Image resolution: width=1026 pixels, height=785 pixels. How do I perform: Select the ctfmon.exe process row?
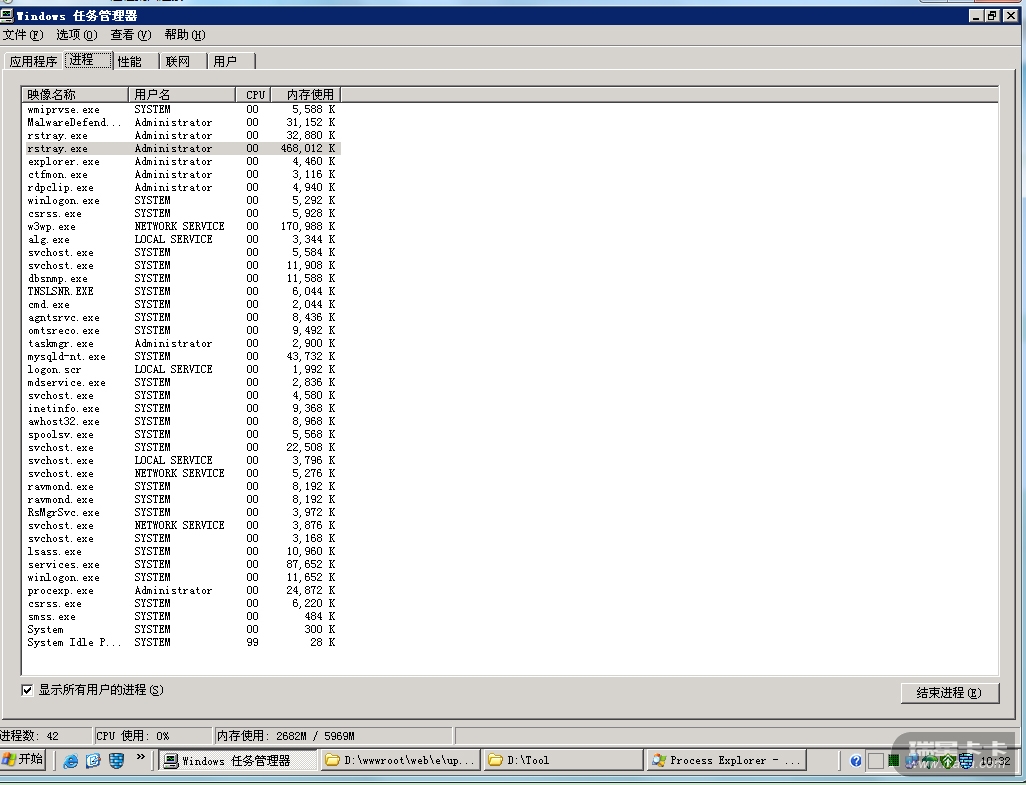pos(181,175)
